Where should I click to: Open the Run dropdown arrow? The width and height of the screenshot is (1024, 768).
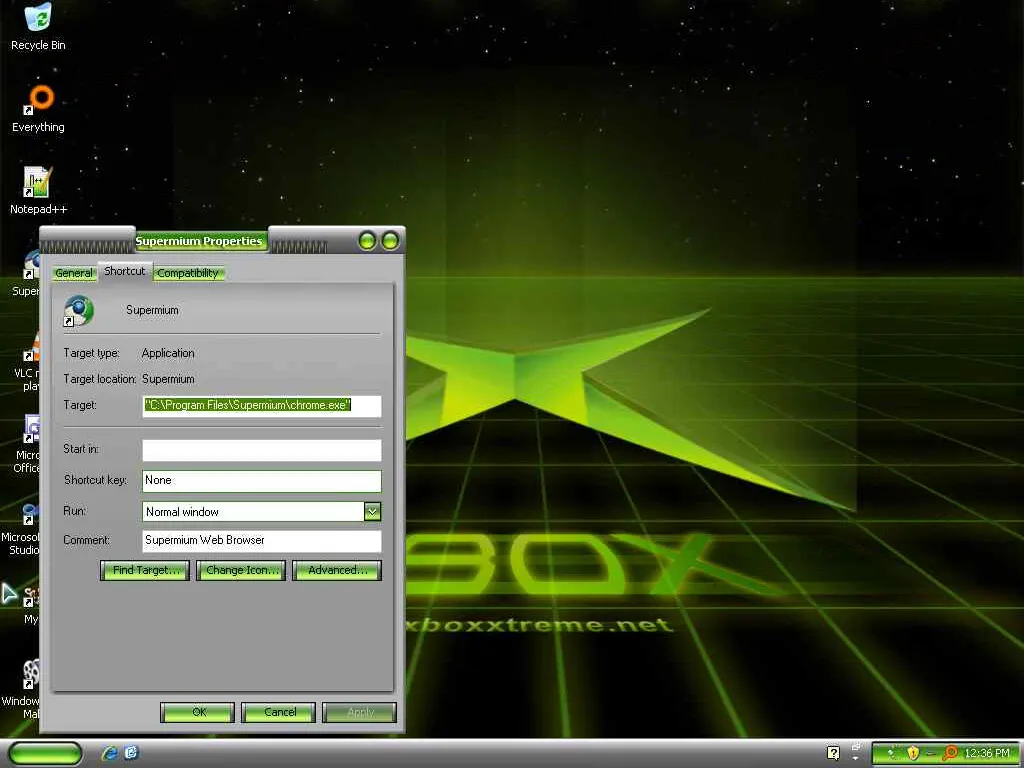372,511
